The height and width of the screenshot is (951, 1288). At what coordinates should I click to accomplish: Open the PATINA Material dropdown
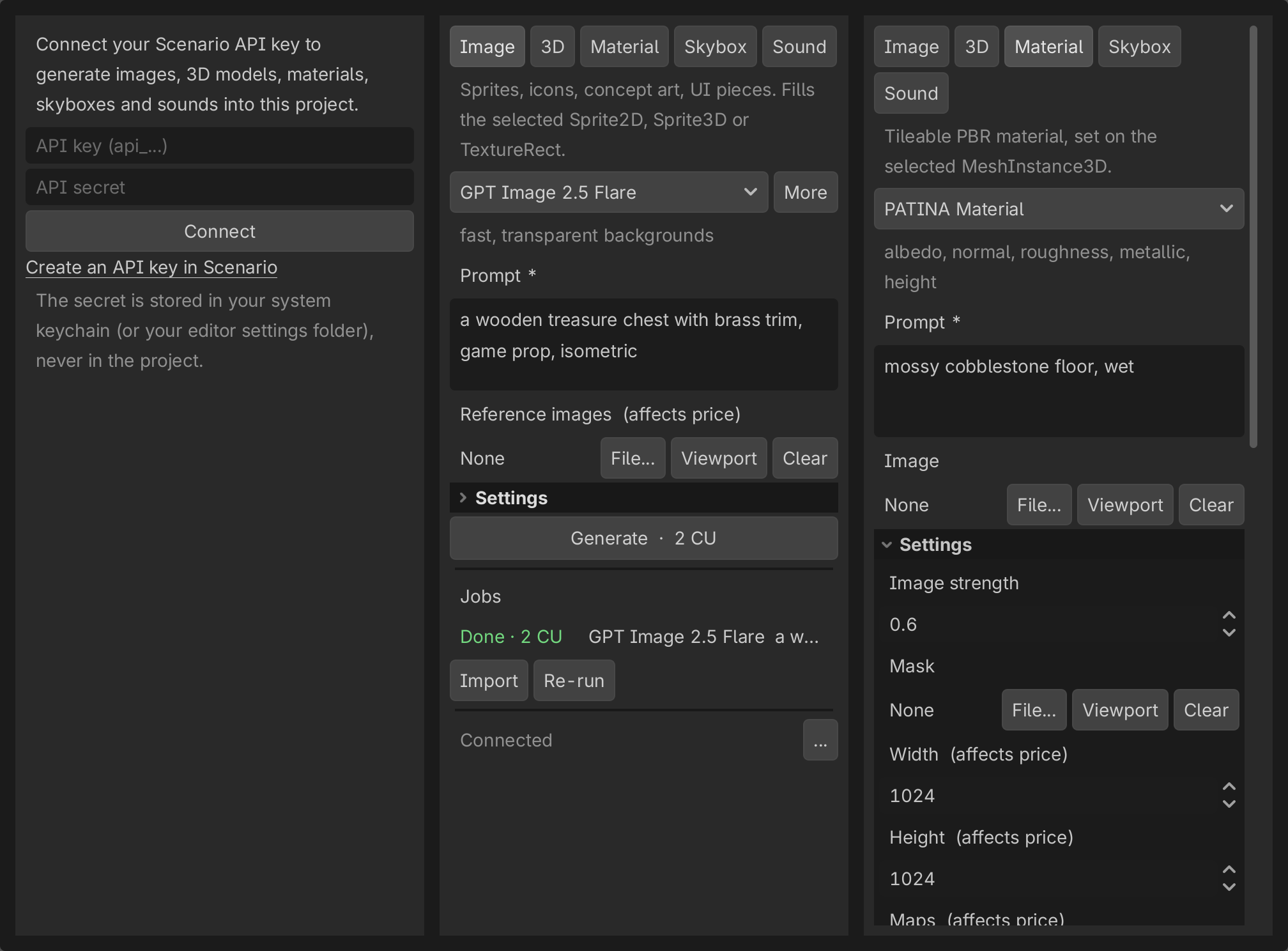(1059, 209)
